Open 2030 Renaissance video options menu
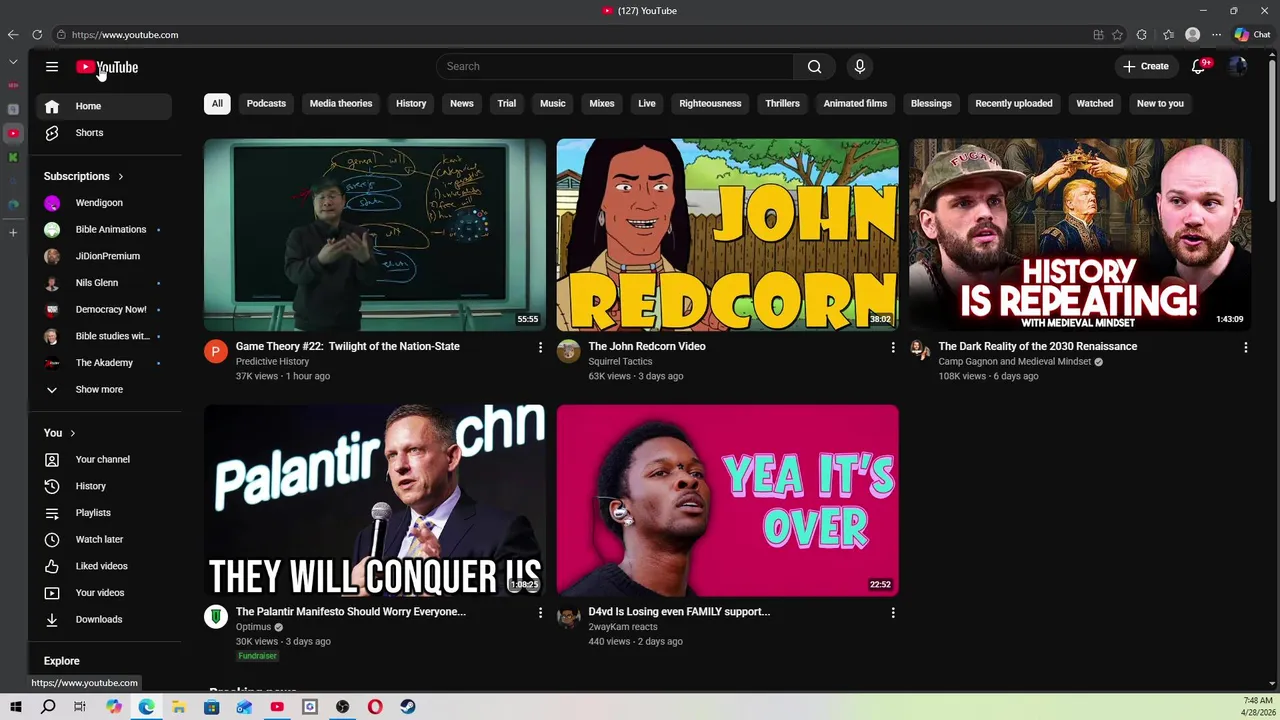This screenshot has width=1280, height=720. click(1245, 347)
